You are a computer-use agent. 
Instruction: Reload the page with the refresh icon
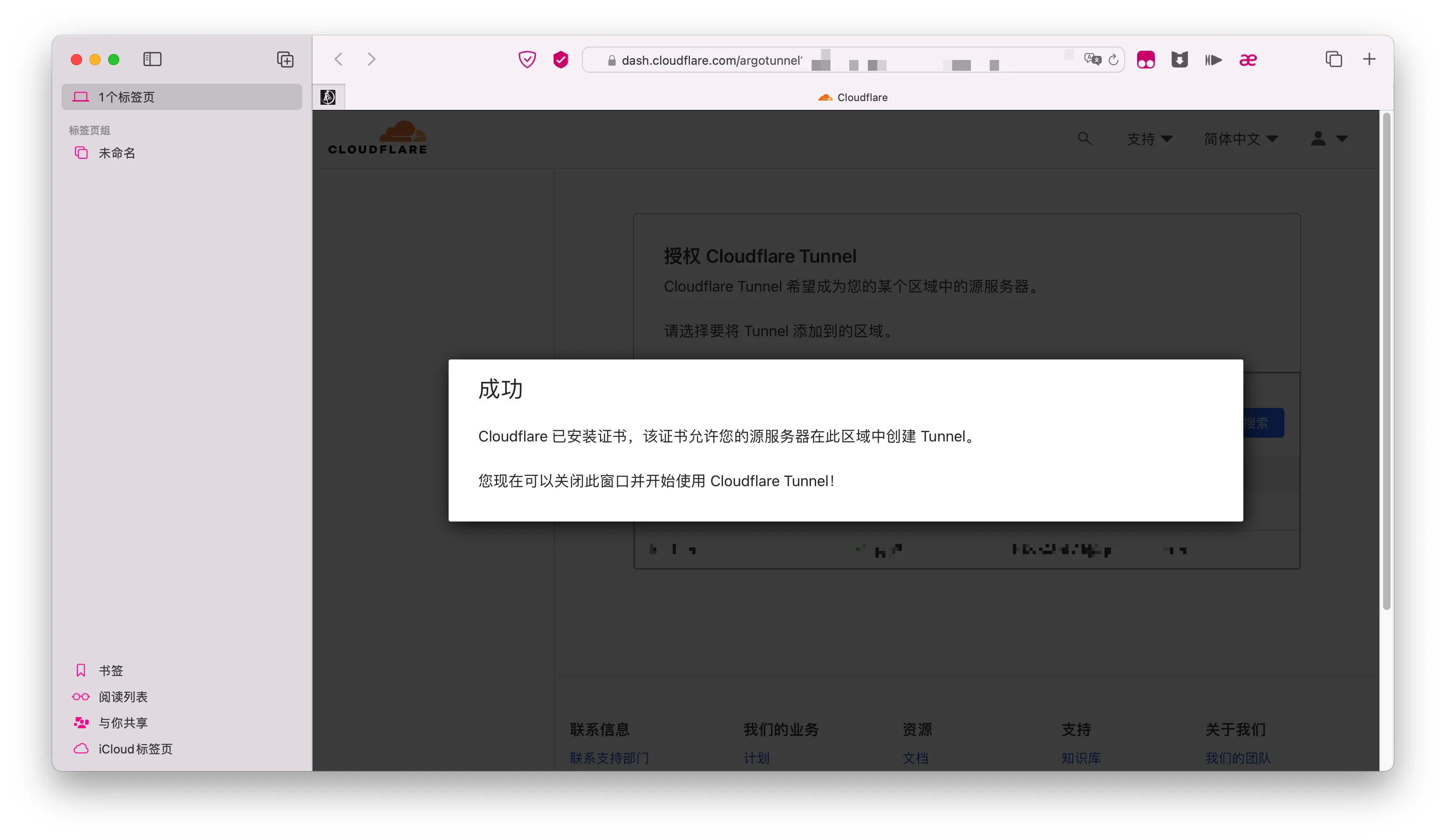tap(1113, 59)
